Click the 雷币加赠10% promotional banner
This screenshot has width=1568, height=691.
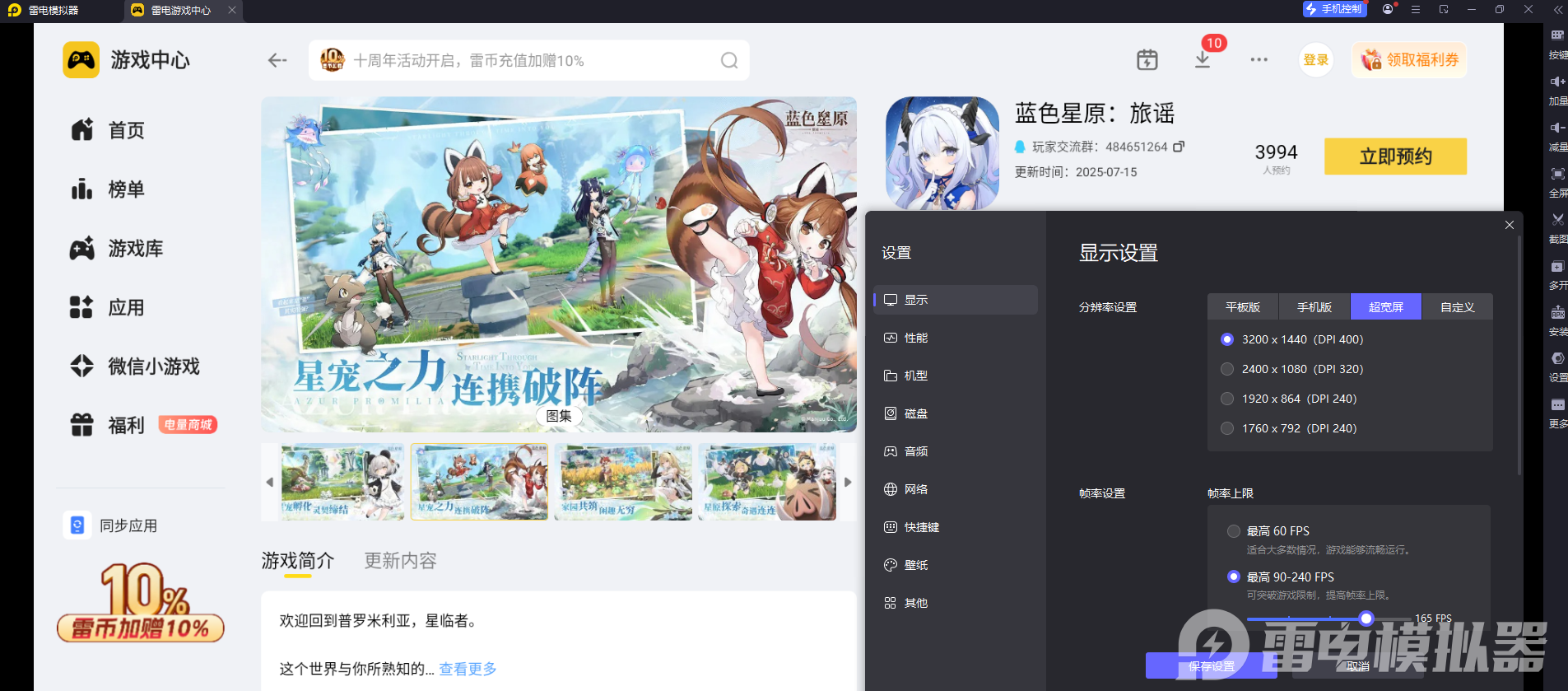tap(141, 603)
